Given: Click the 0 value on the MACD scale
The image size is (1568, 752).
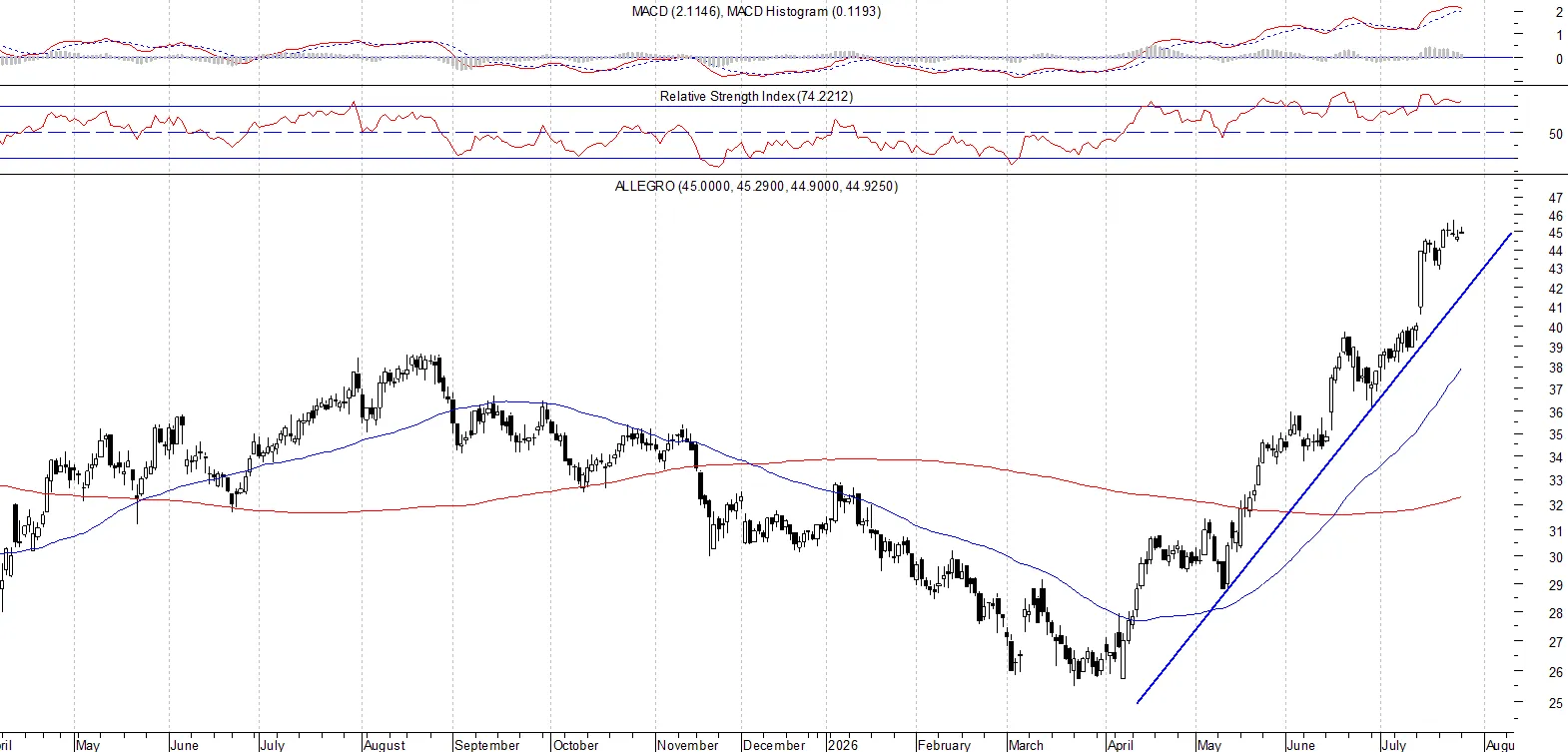Looking at the screenshot, I should (x=1559, y=60).
